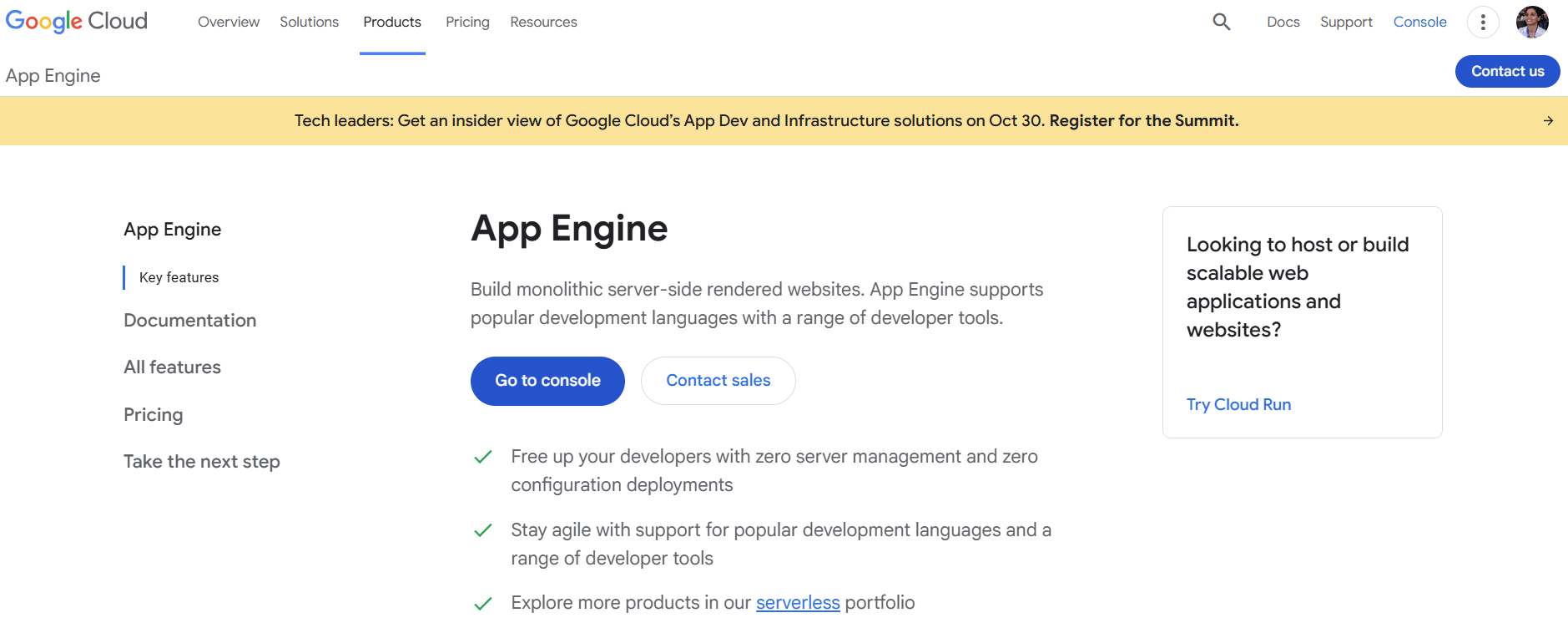
Task: Open the Solutions menu
Action: 309,22
